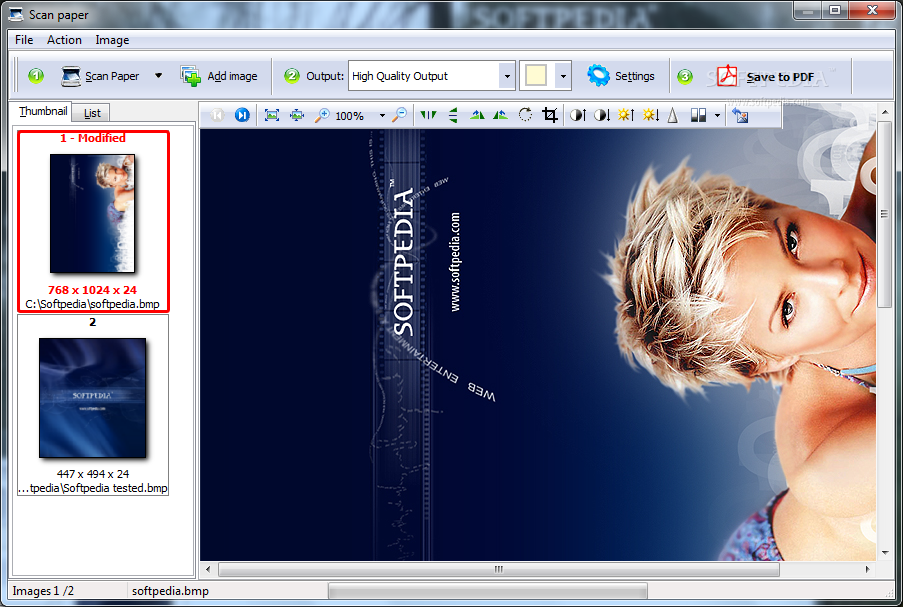Screen dimensions: 903x607
Task: Click Save to PDF
Action: click(766, 76)
